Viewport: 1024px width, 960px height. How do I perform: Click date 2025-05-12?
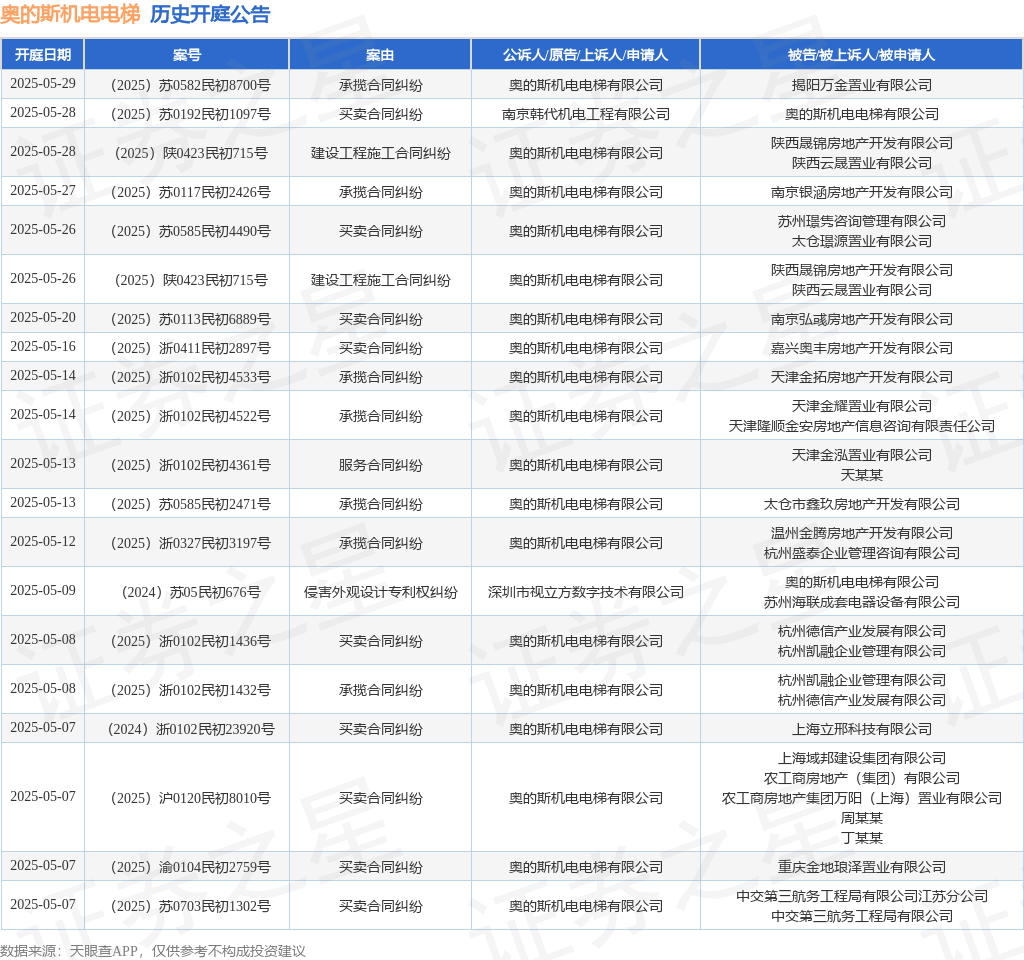(43, 541)
